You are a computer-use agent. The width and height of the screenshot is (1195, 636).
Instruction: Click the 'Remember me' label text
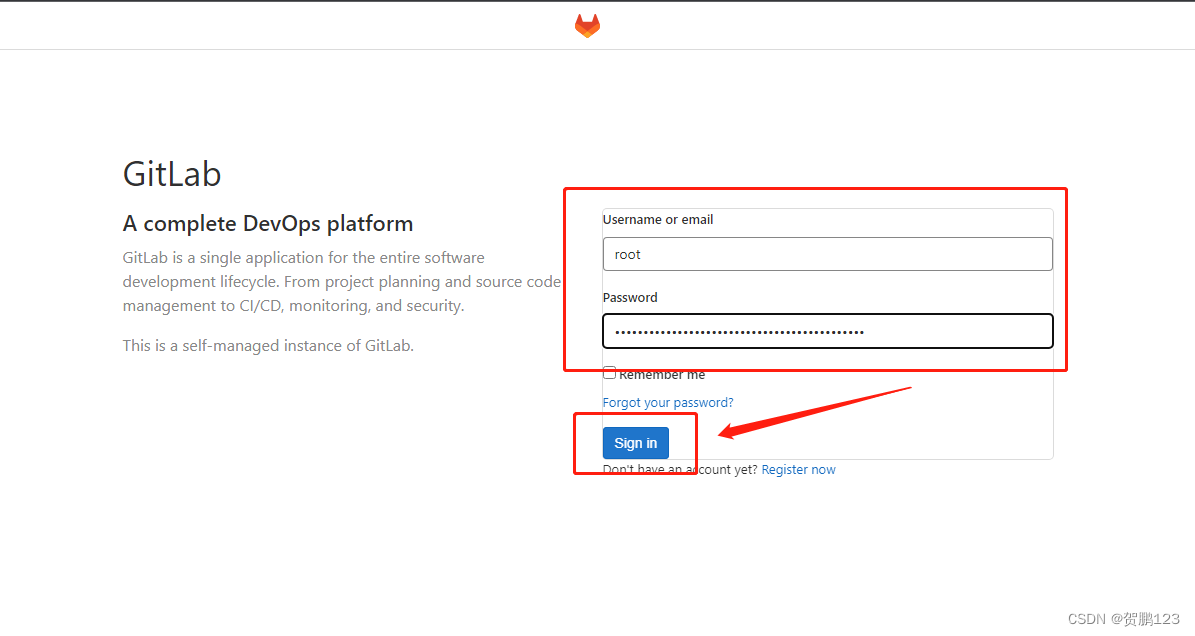pos(662,375)
